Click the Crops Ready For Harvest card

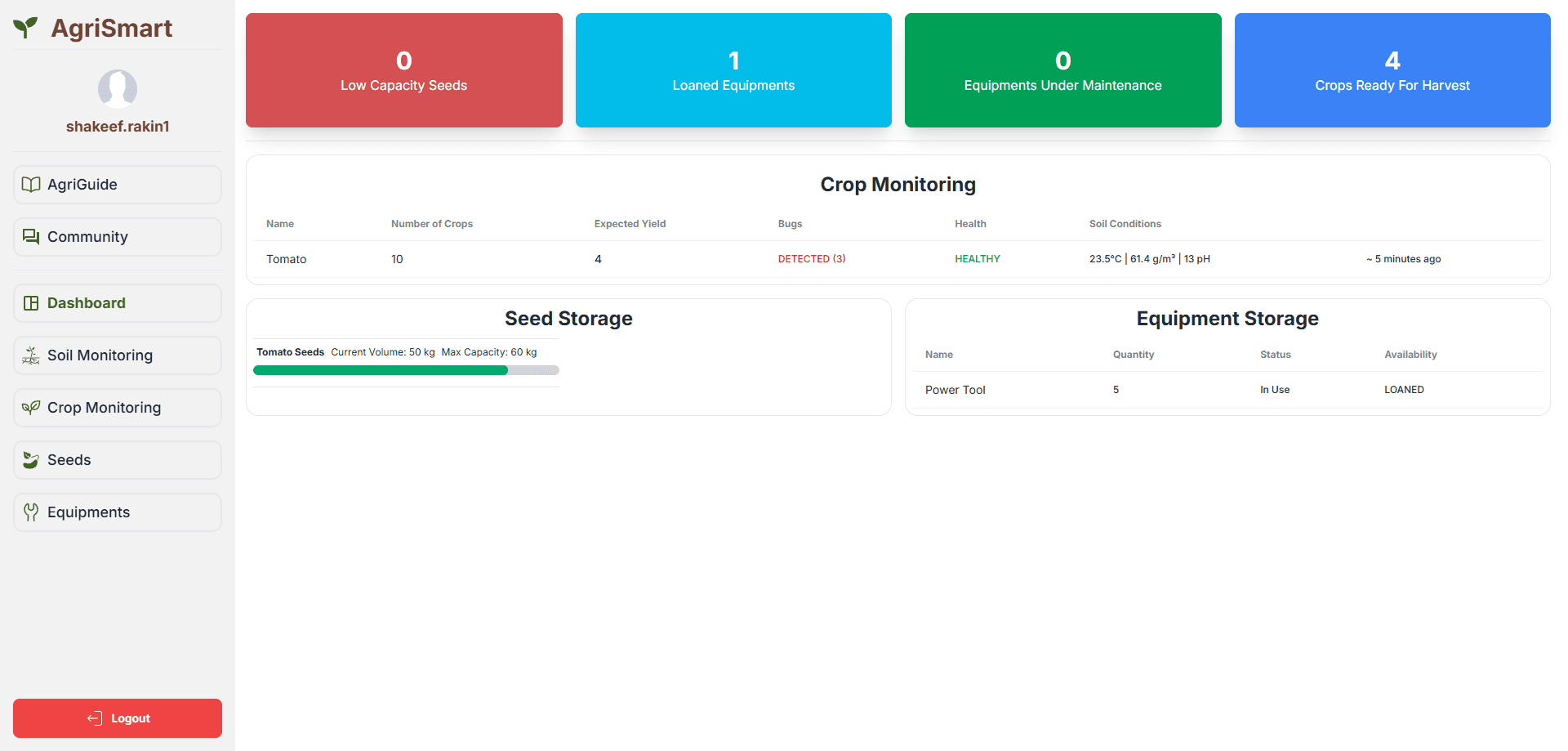(x=1392, y=70)
